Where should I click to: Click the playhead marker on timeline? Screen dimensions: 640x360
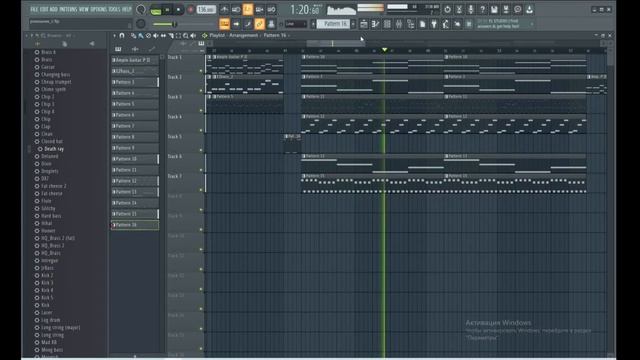384,50
